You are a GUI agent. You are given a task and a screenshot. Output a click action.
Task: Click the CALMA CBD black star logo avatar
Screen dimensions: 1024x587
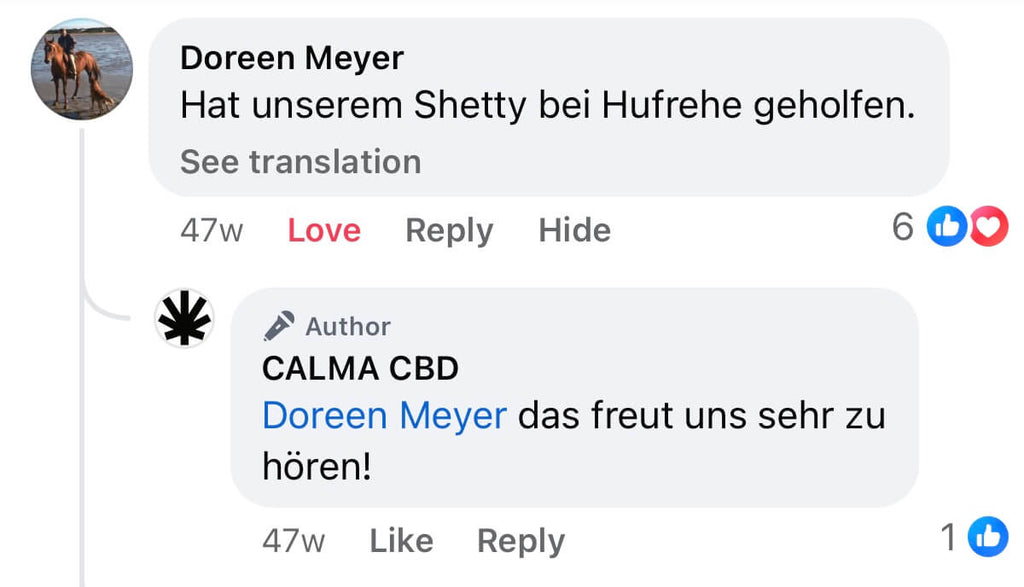coord(185,318)
